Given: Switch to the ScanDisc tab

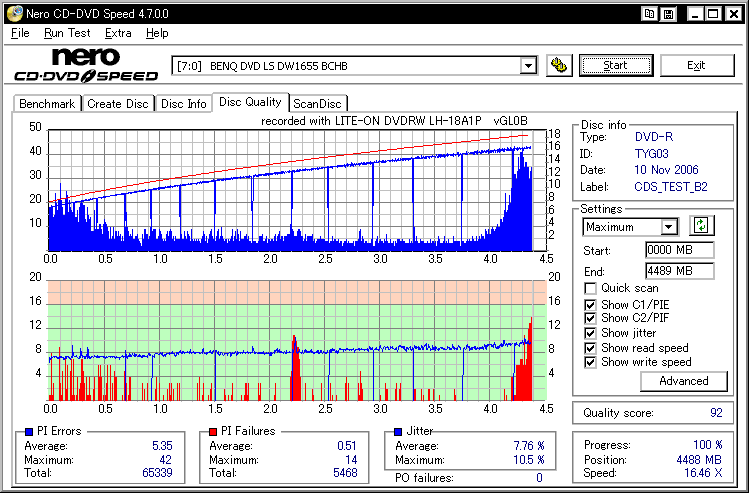Looking at the screenshot, I should [318, 104].
